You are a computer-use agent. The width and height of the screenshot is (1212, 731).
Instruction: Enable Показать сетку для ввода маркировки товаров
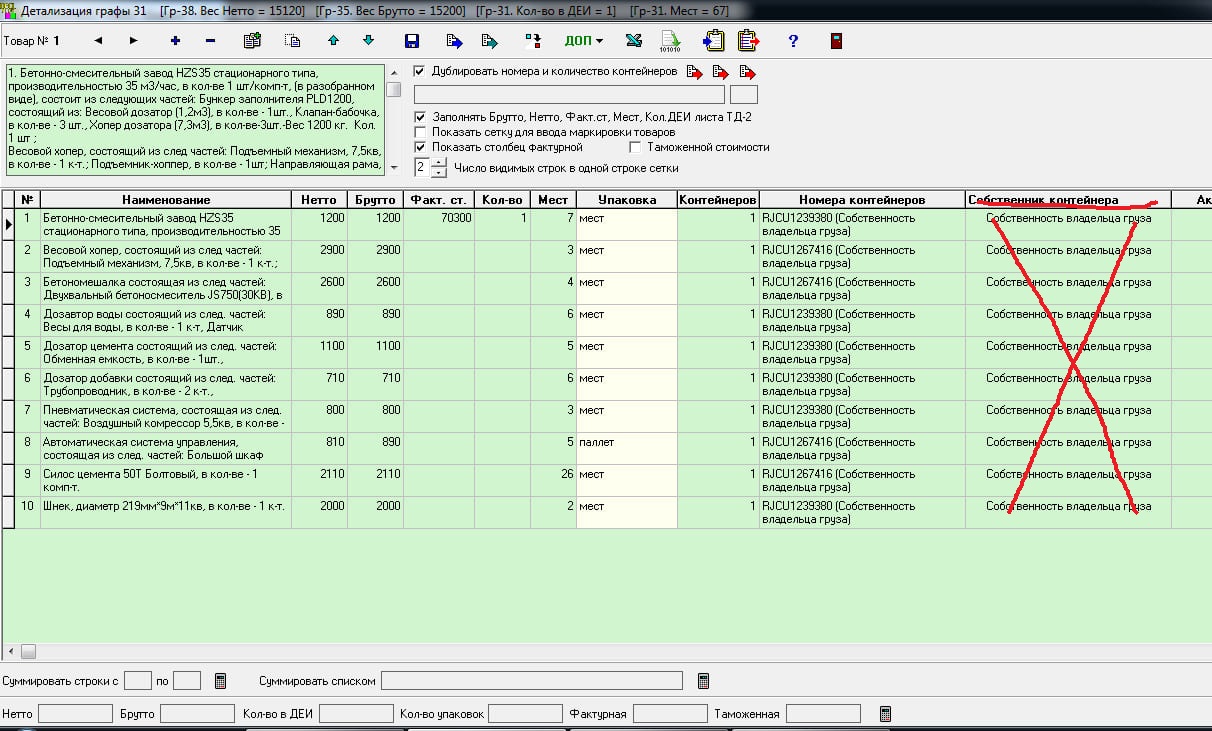point(420,132)
